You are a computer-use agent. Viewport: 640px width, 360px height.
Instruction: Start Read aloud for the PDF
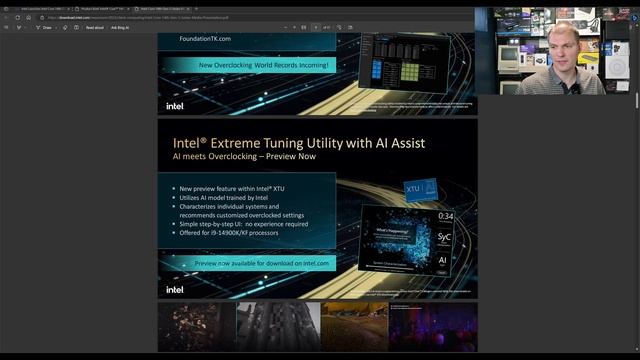pos(95,28)
